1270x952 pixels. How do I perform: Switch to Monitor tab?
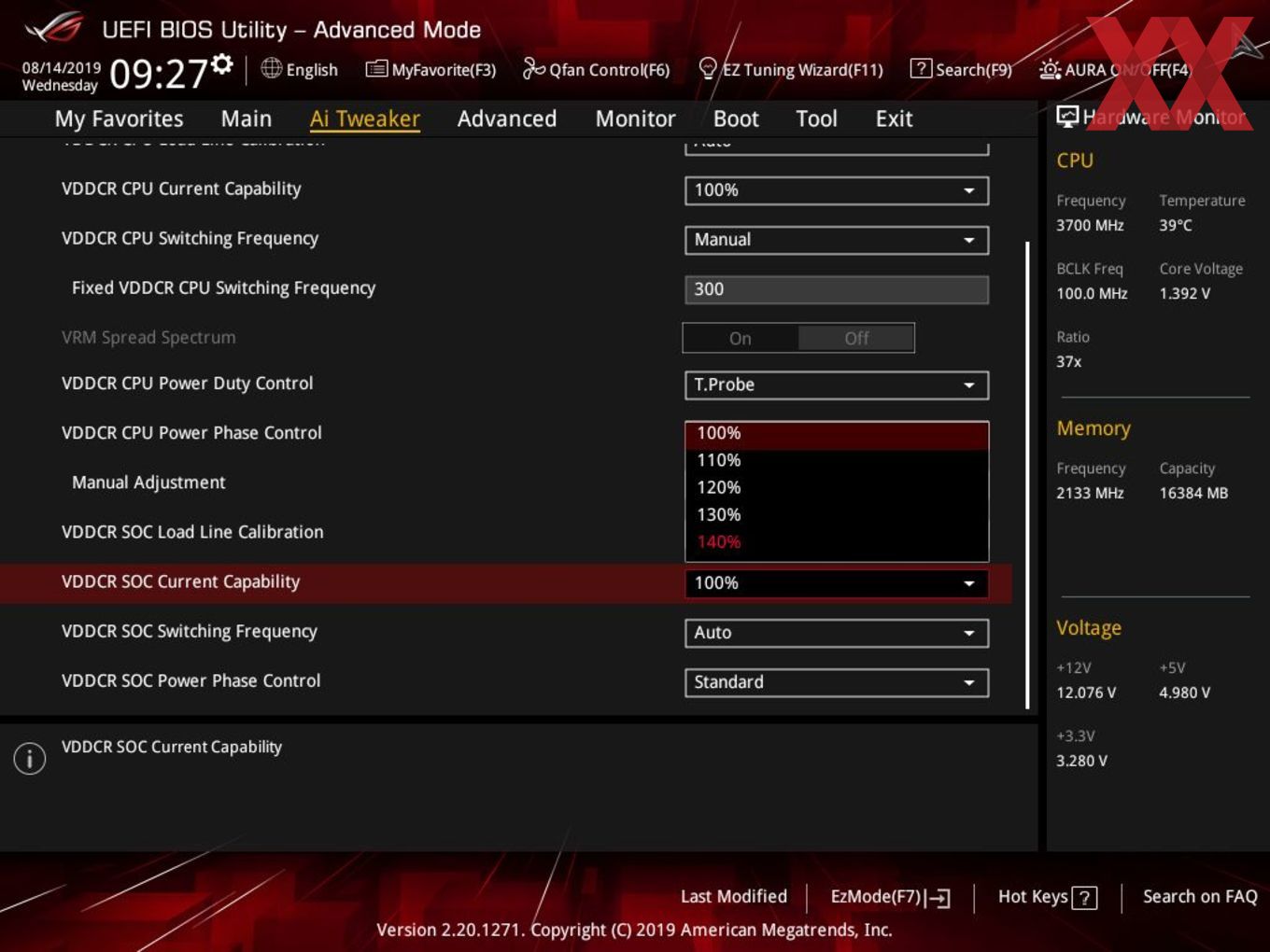pos(635,119)
